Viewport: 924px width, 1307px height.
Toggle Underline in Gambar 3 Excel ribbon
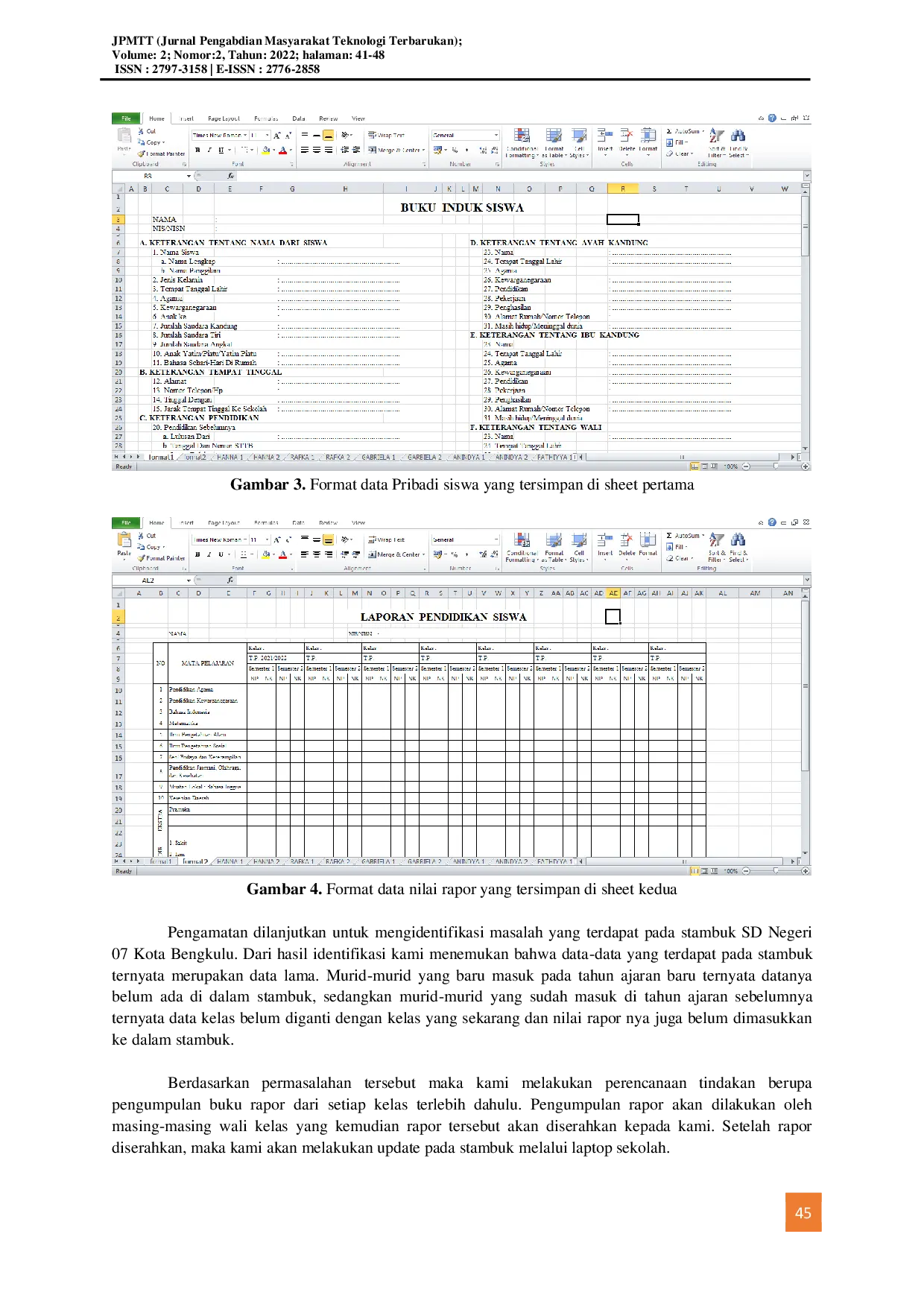tap(221, 151)
